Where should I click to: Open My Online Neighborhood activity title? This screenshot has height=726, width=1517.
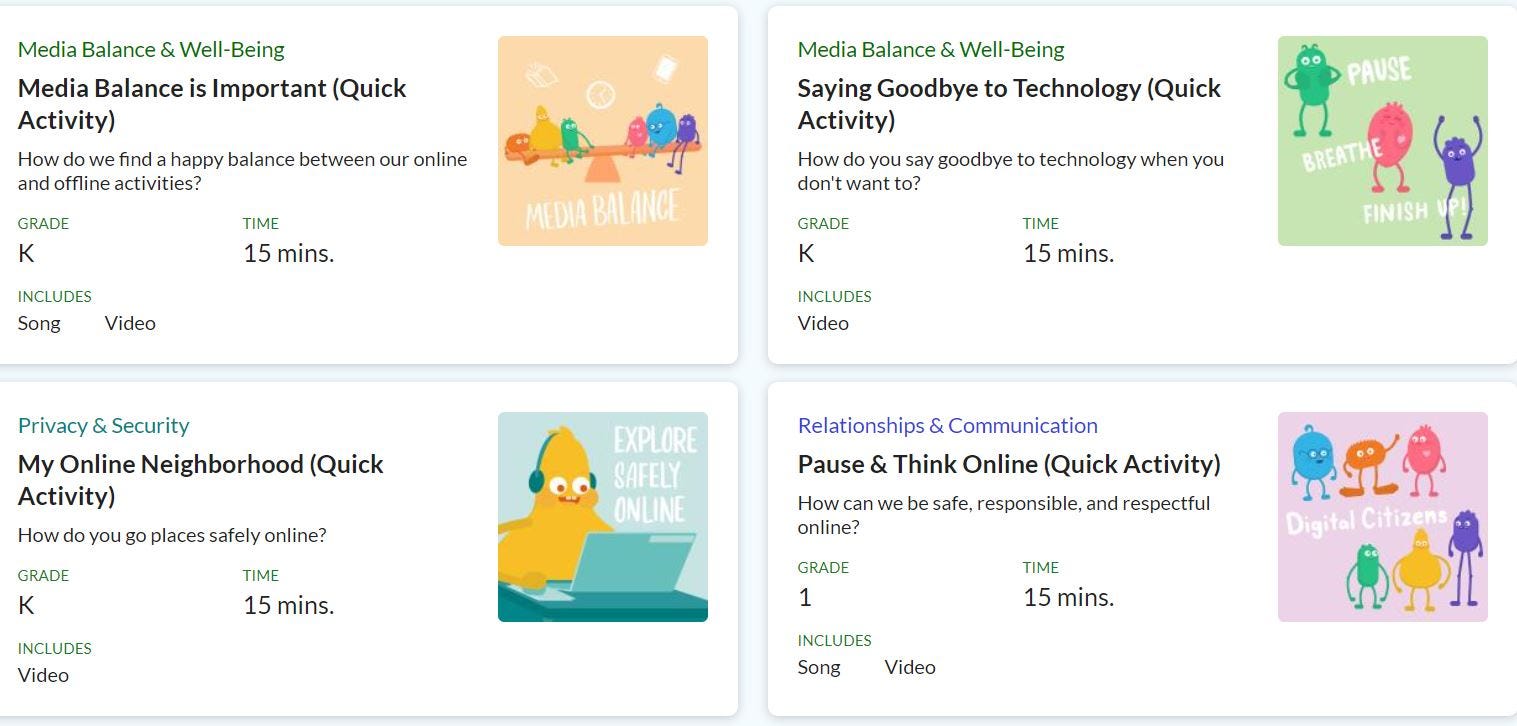pos(201,480)
